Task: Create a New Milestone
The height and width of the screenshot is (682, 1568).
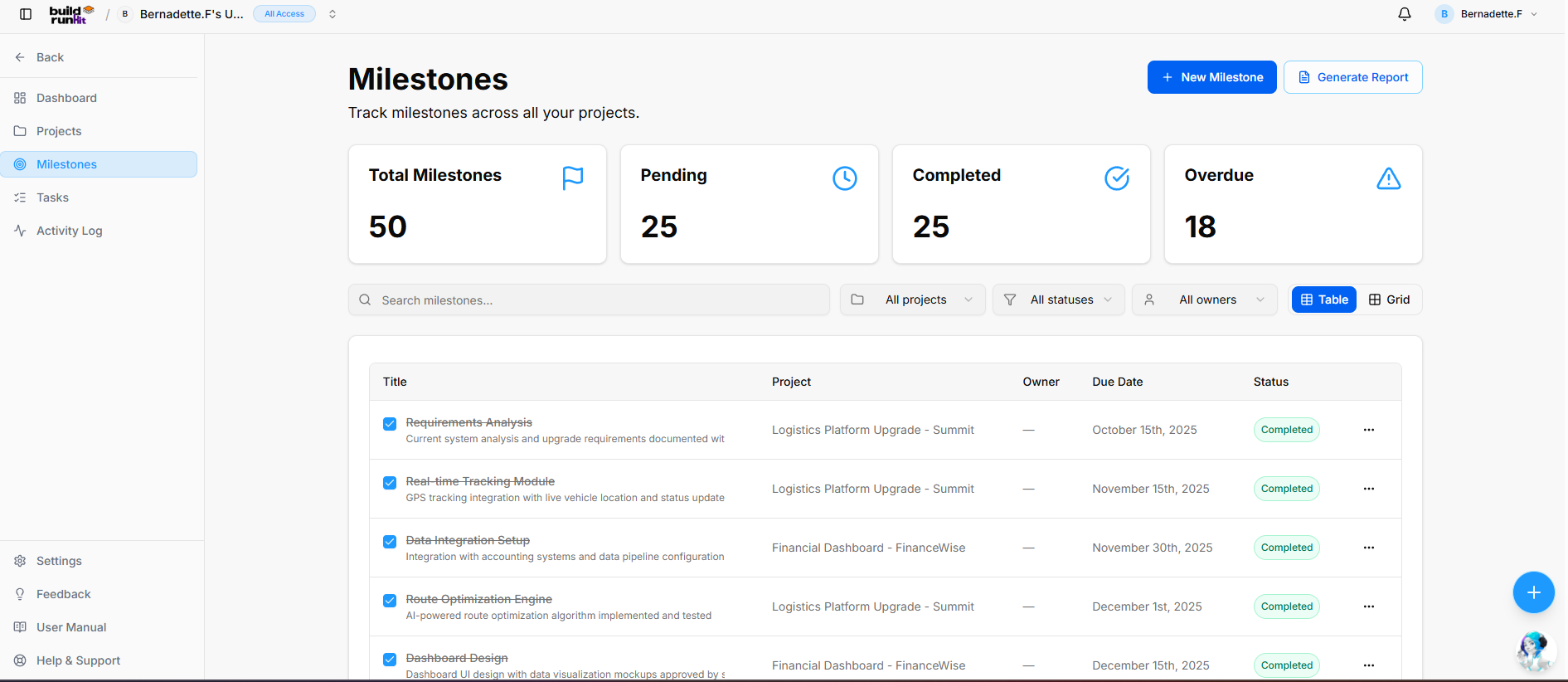Action: (x=1211, y=77)
